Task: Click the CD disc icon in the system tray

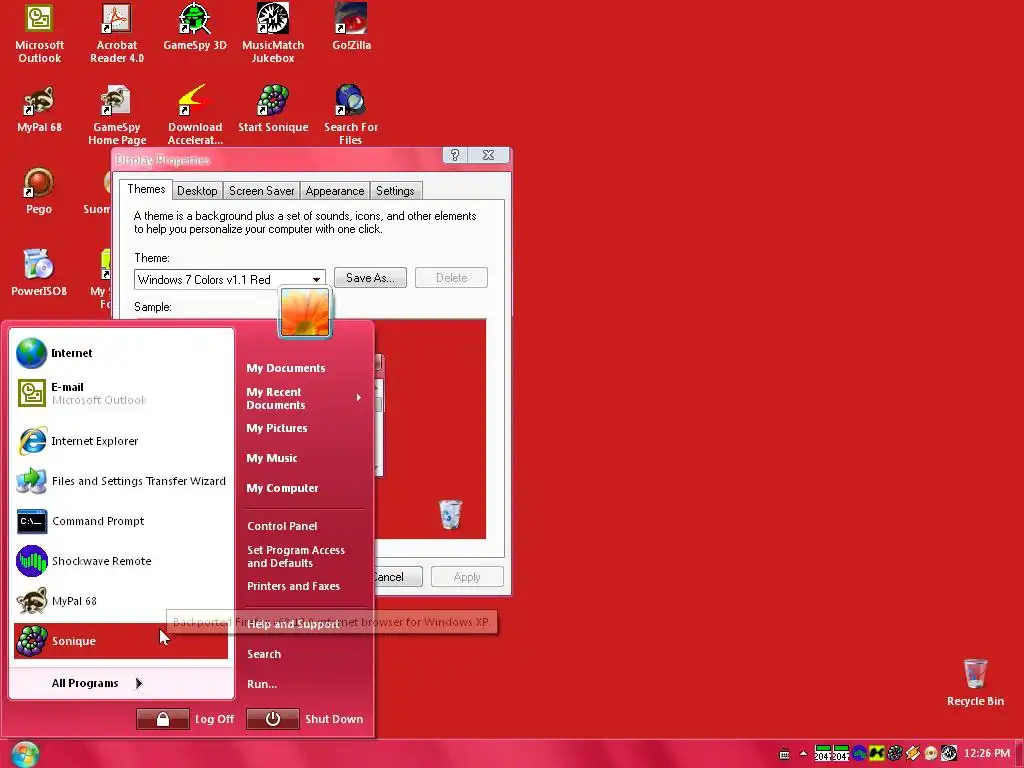Action: tap(931, 754)
